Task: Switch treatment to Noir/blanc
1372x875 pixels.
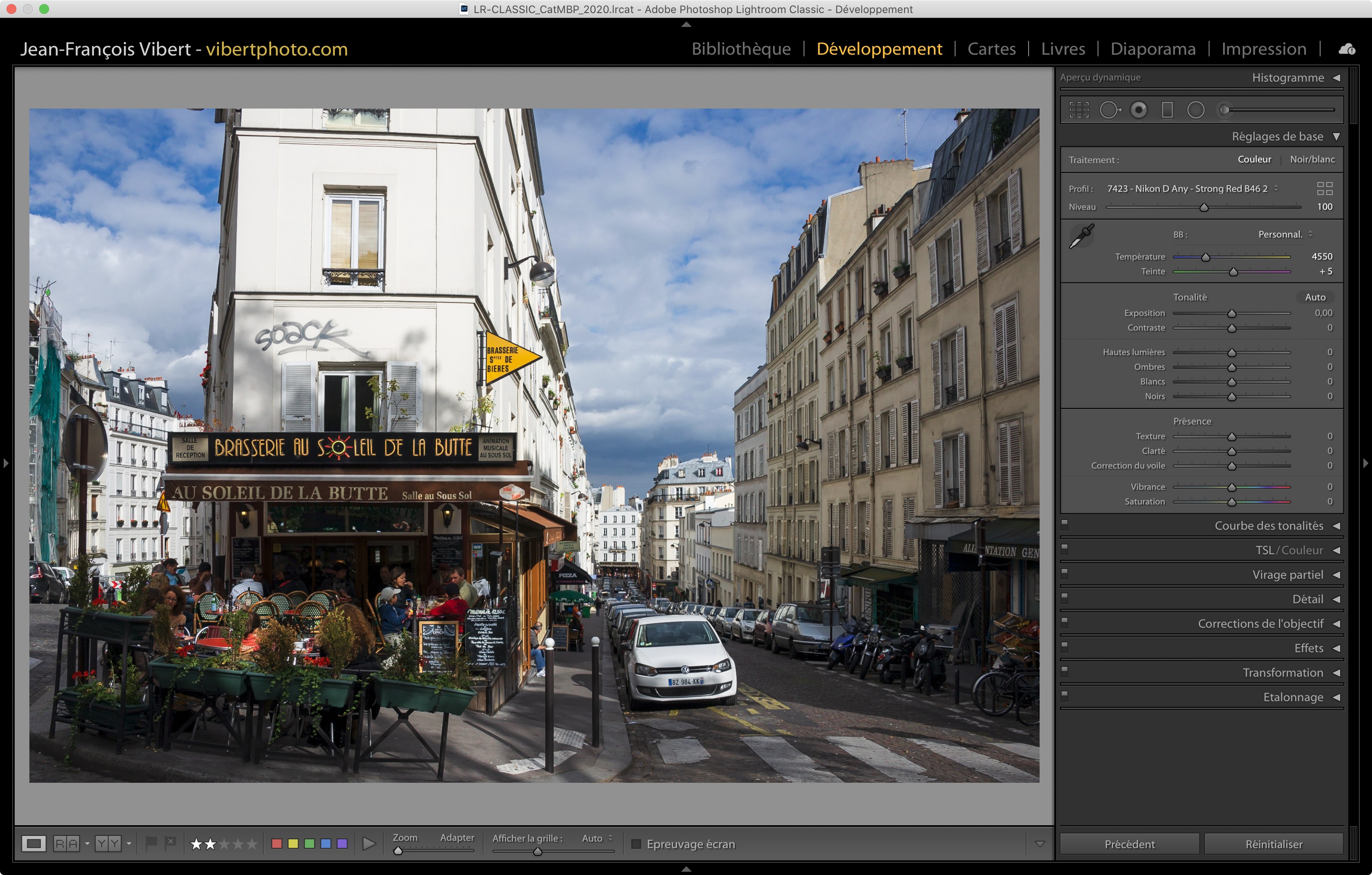Action: 1312,160
